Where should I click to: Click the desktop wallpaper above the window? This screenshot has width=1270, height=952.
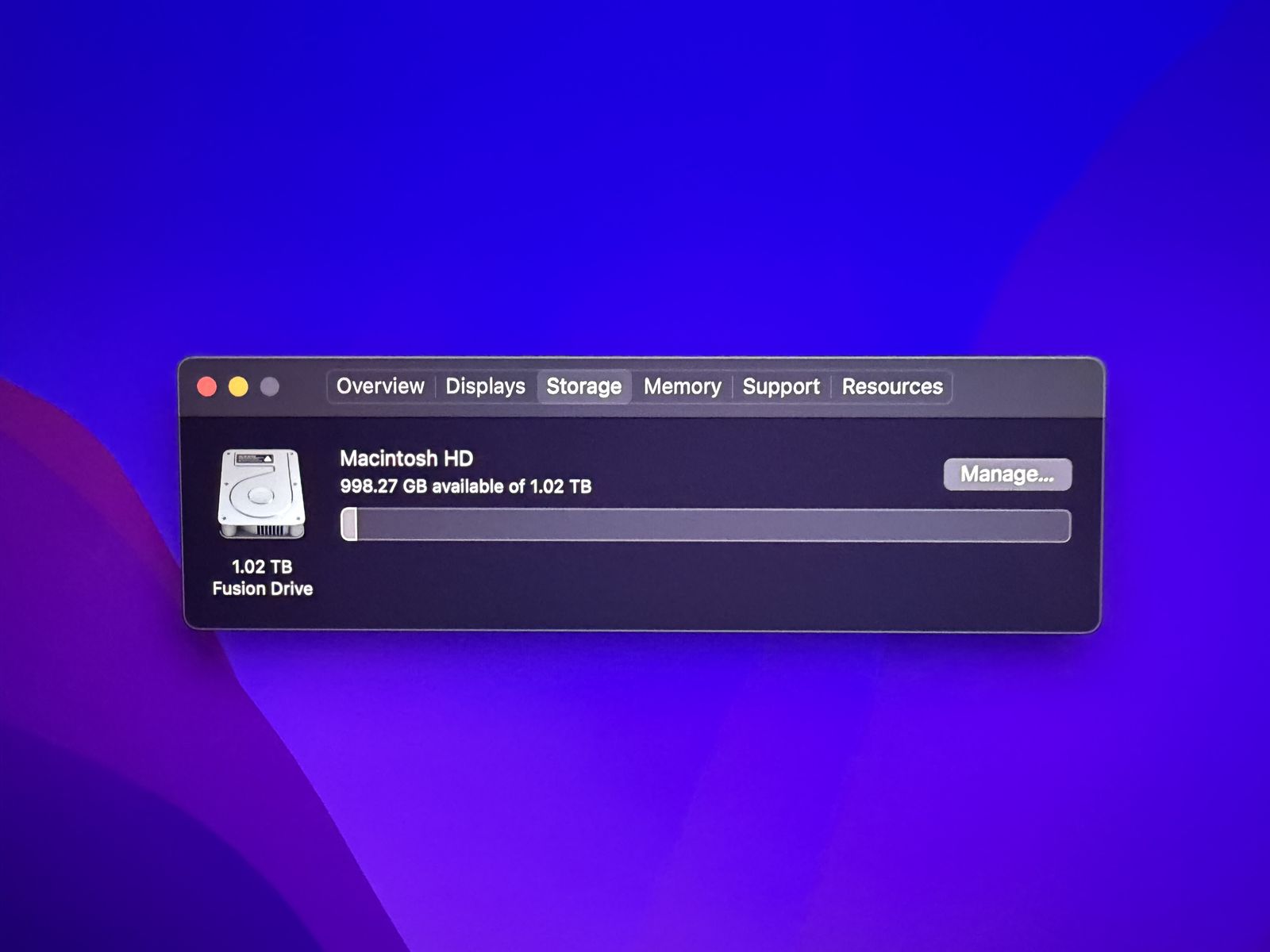(x=635, y=198)
